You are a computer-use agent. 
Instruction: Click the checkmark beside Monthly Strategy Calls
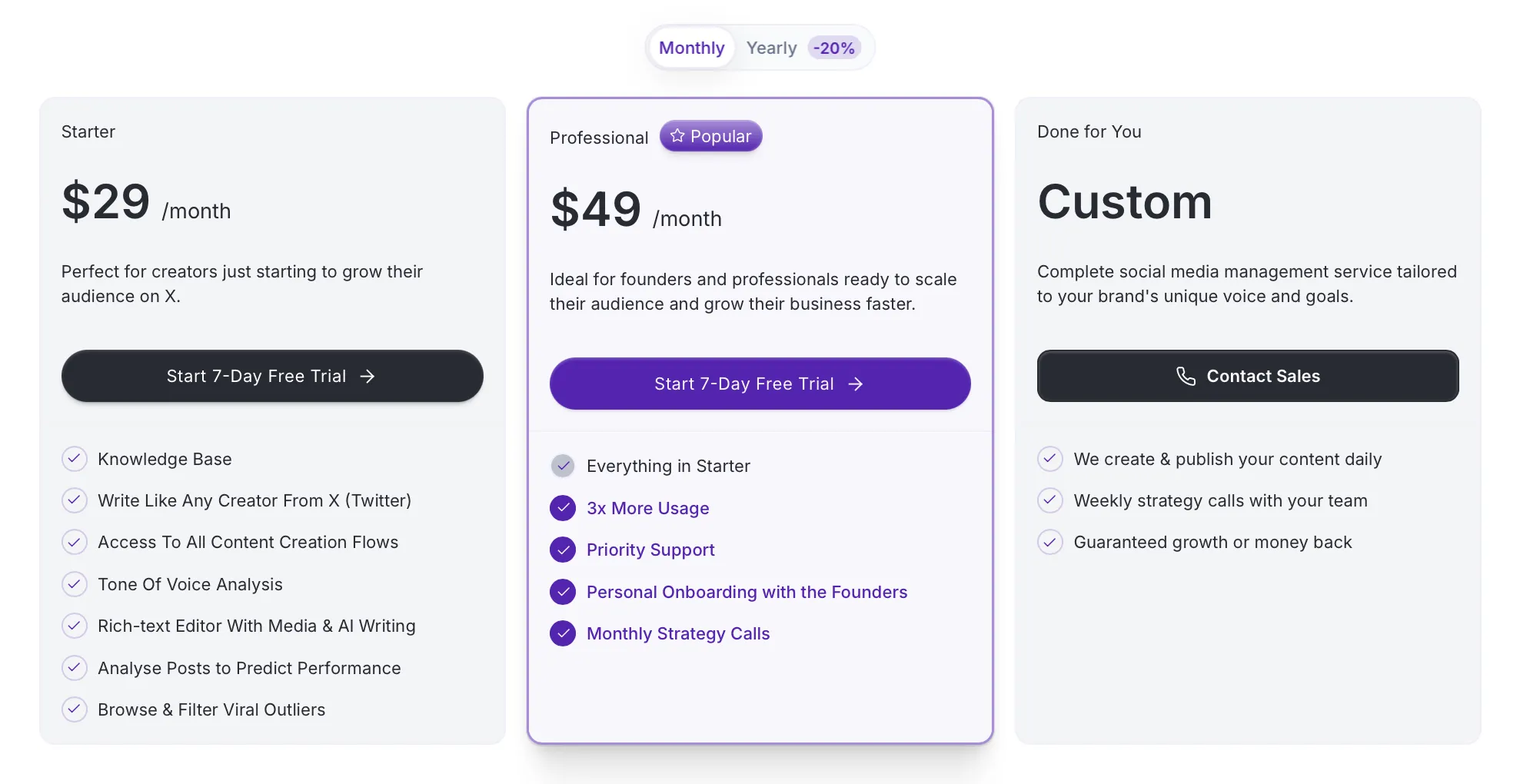[563, 633]
